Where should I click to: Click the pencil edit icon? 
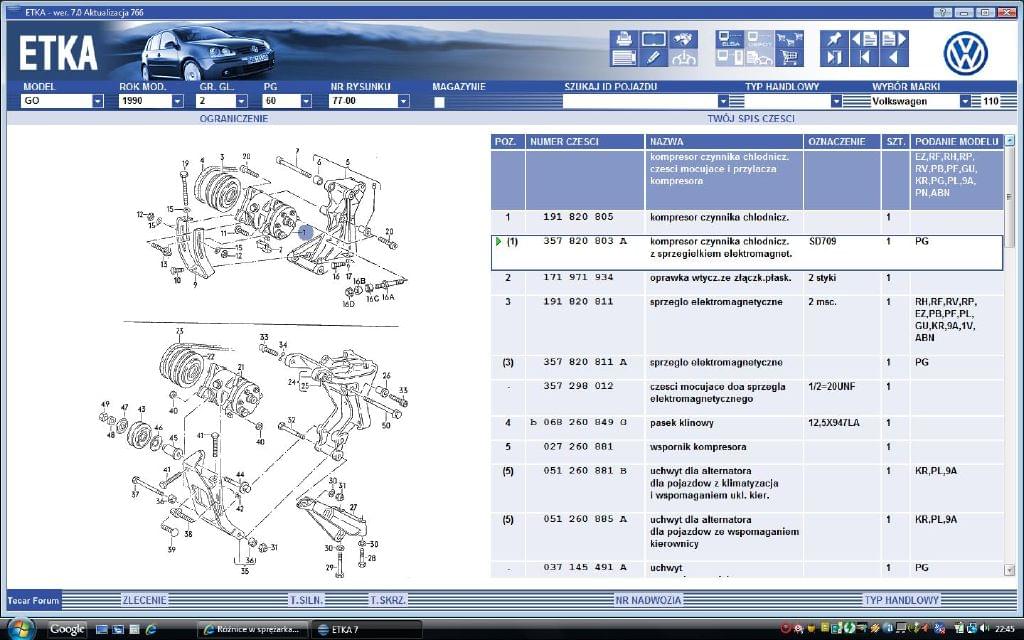[x=653, y=57]
